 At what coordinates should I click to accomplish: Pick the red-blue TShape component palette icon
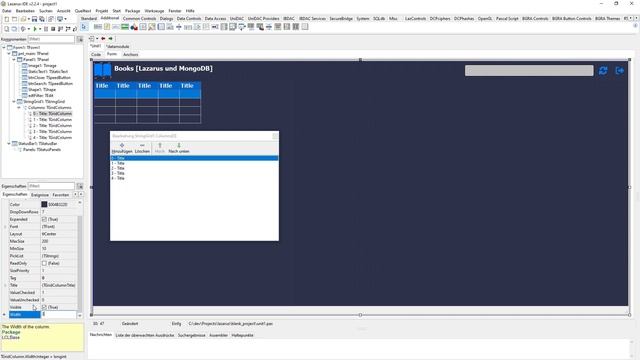click(x=134, y=27)
